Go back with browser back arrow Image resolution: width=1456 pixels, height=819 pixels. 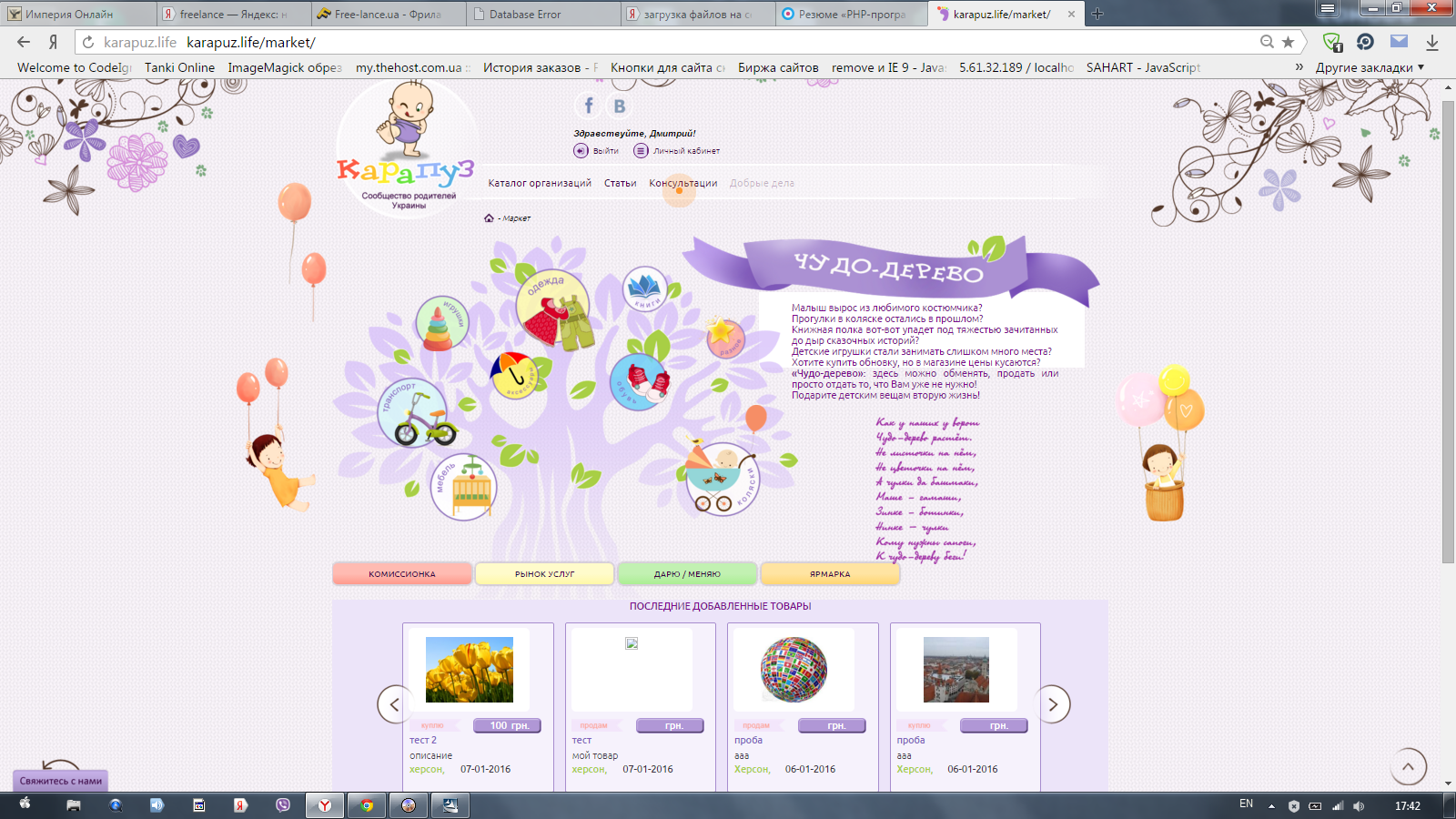point(24,42)
